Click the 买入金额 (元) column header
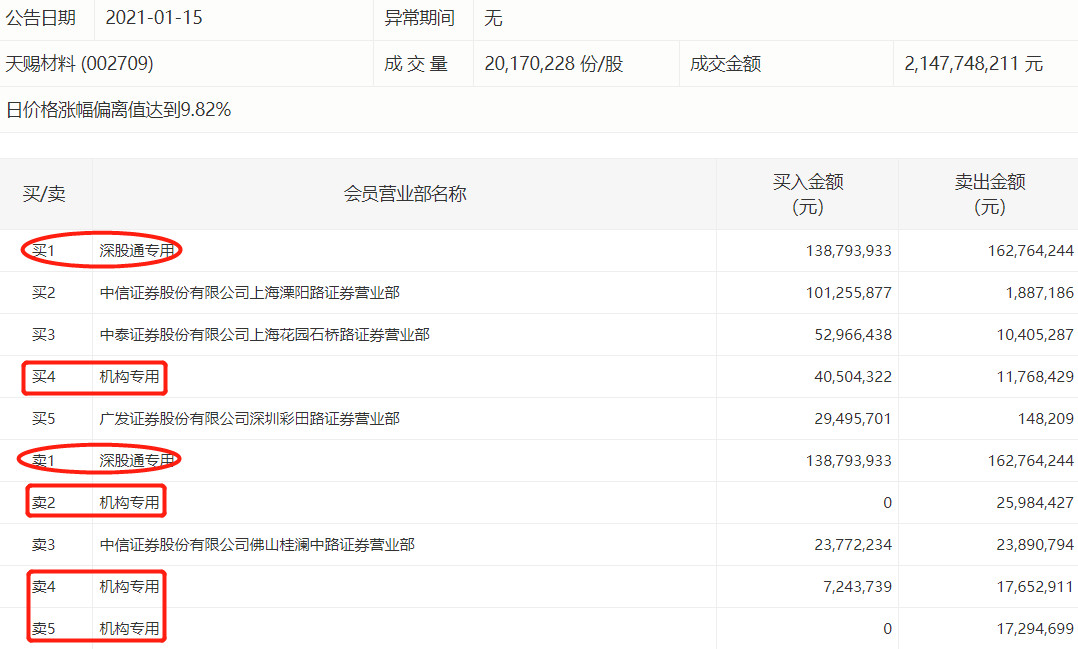The height and width of the screenshot is (649, 1078). (x=807, y=194)
